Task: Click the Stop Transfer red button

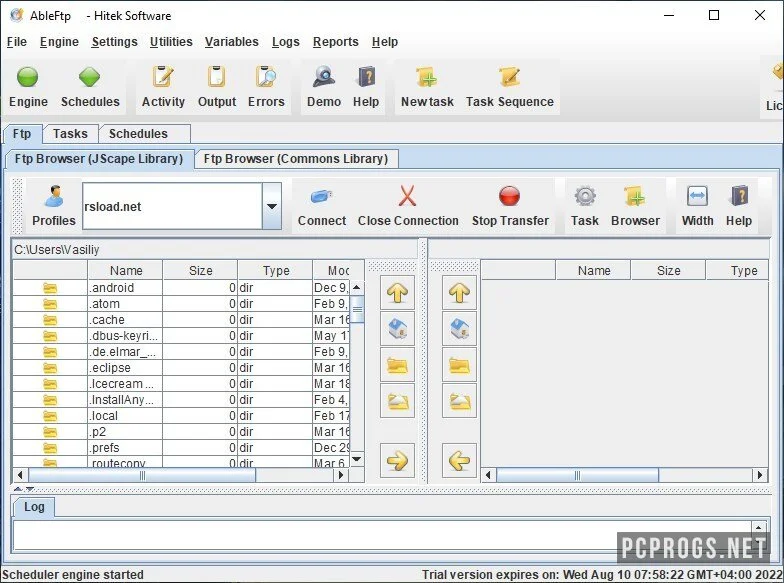Action: pyautogui.click(x=510, y=196)
